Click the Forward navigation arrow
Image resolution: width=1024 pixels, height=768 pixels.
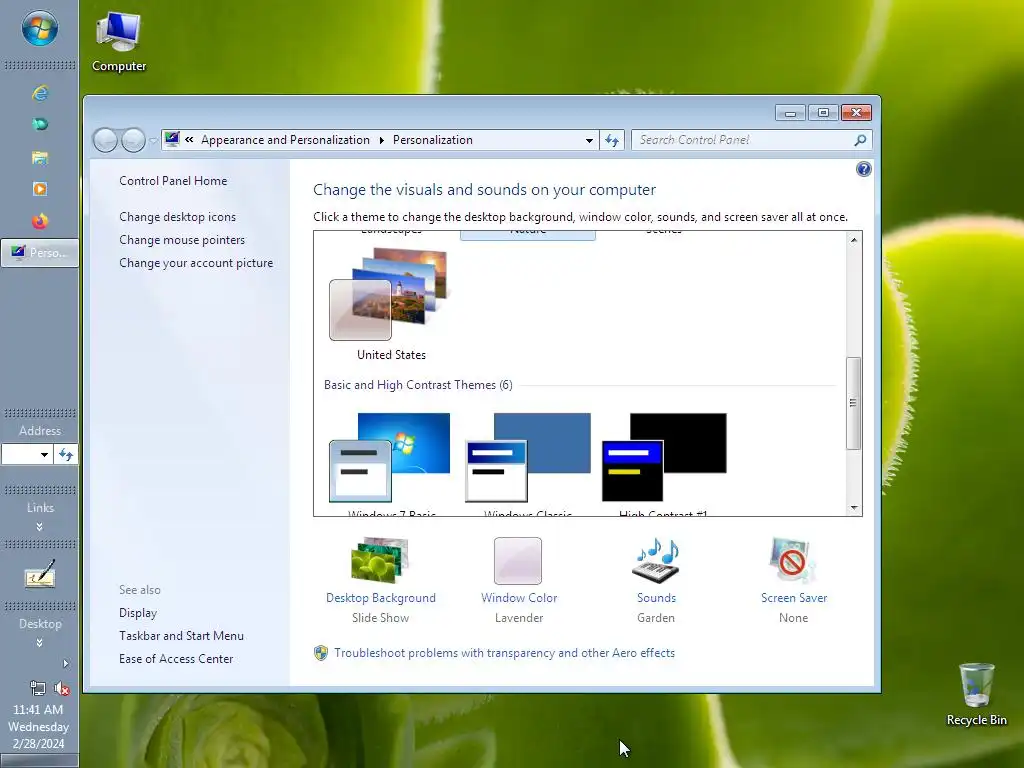133,140
